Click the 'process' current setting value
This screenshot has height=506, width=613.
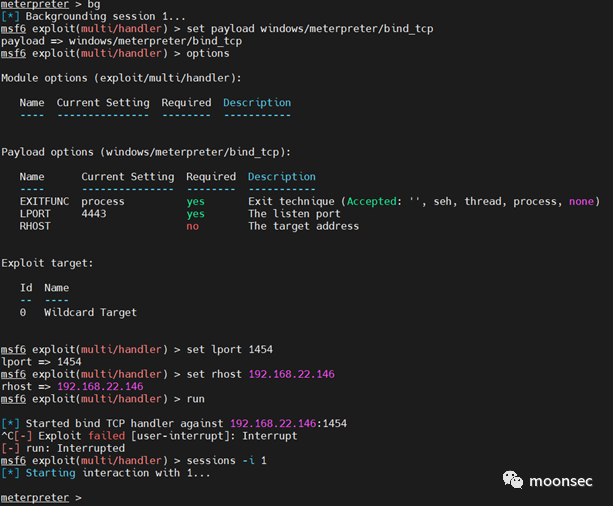(x=103, y=202)
